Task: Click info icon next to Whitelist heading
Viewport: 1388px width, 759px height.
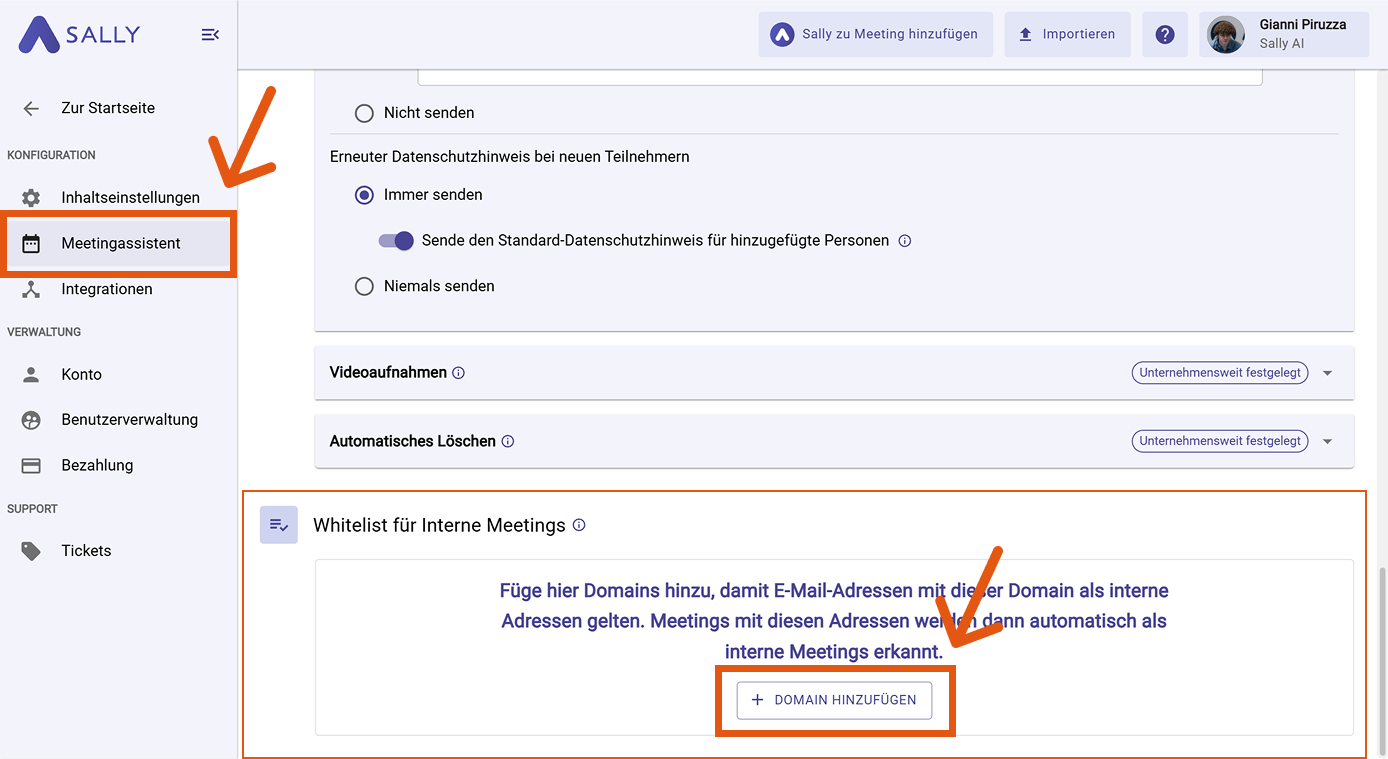Action: pyautogui.click(x=579, y=525)
